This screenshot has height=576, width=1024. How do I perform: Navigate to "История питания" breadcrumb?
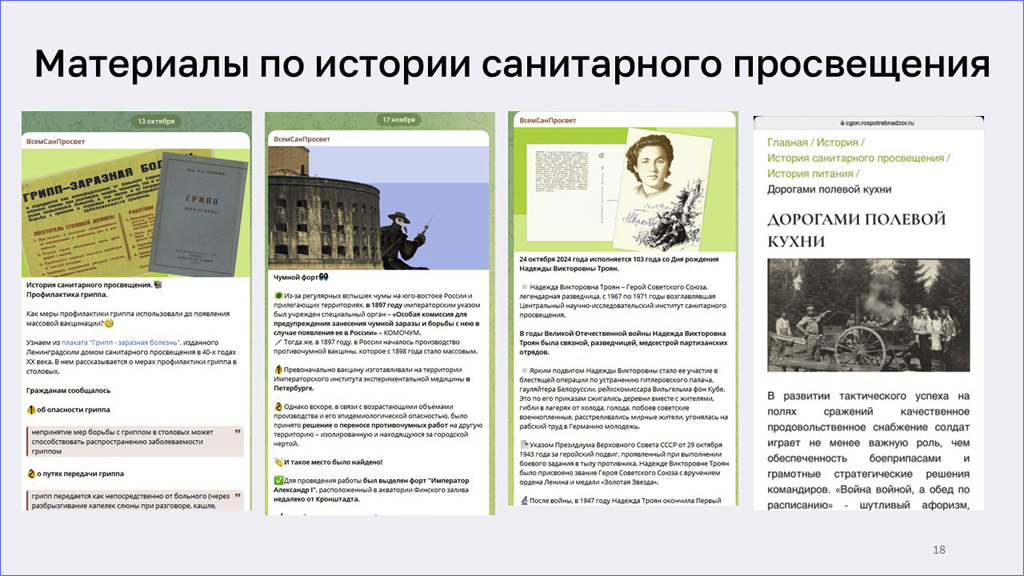tap(813, 173)
